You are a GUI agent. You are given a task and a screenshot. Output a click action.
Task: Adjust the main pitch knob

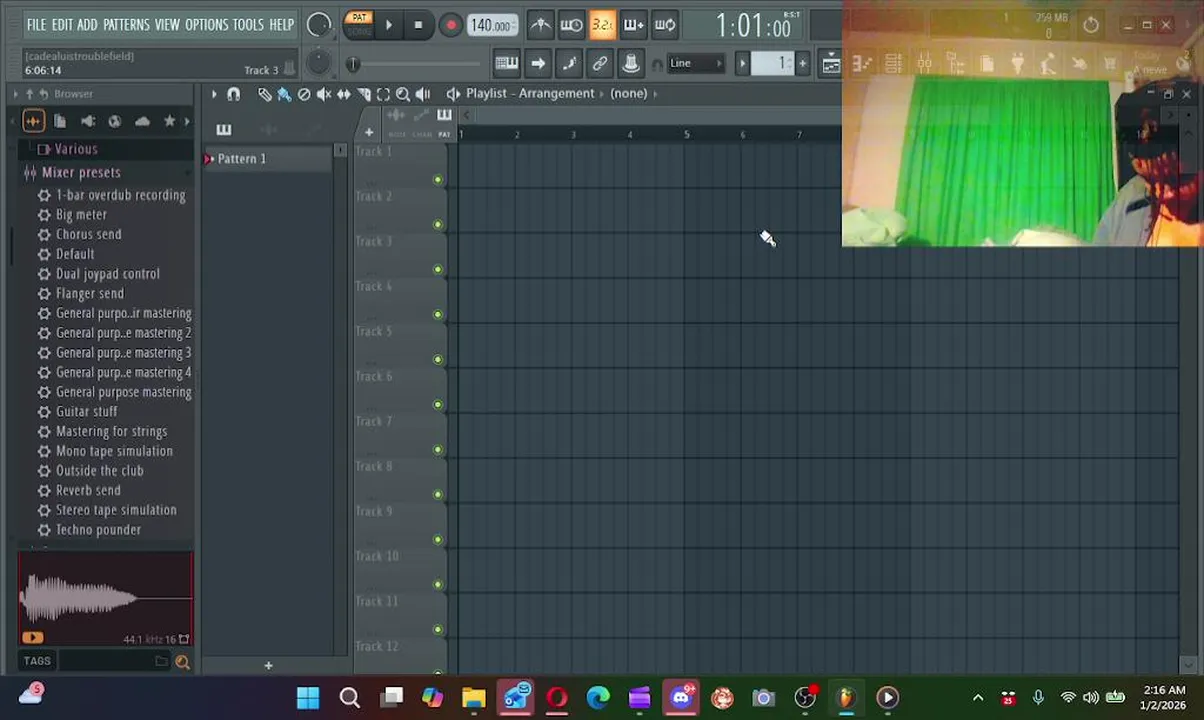(x=318, y=63)
